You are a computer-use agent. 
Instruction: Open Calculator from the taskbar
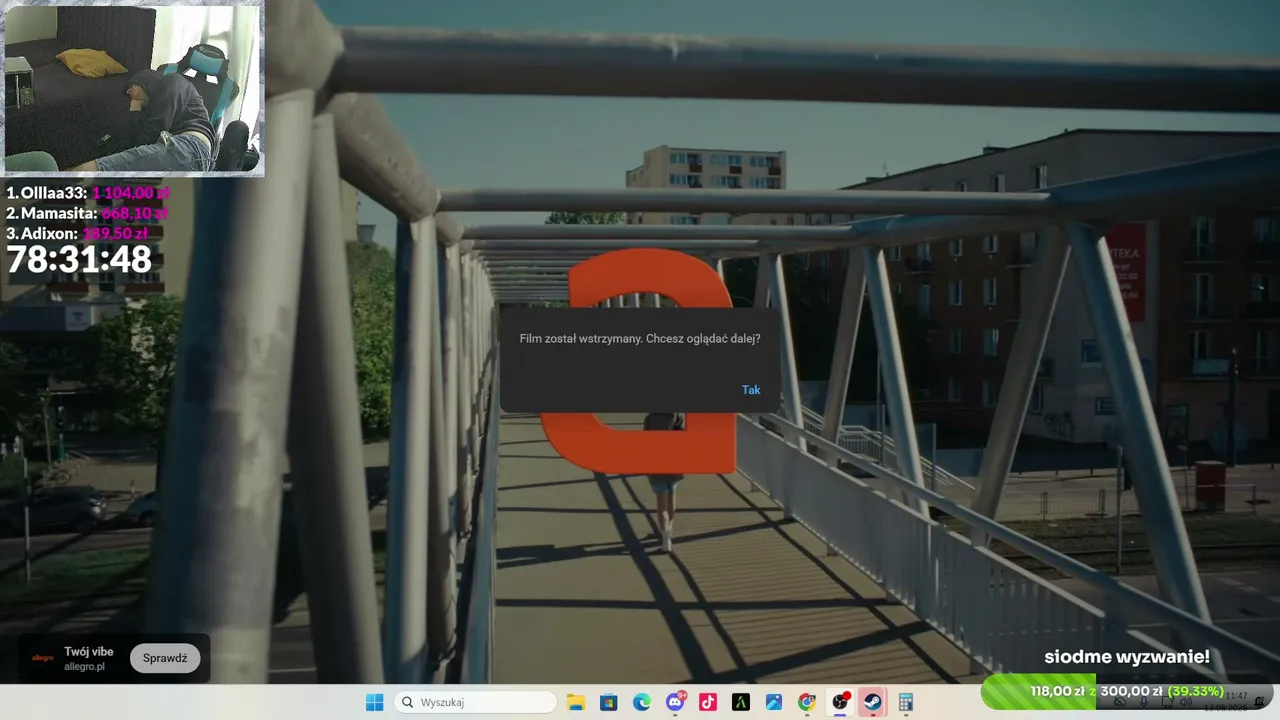coord(905,702)
